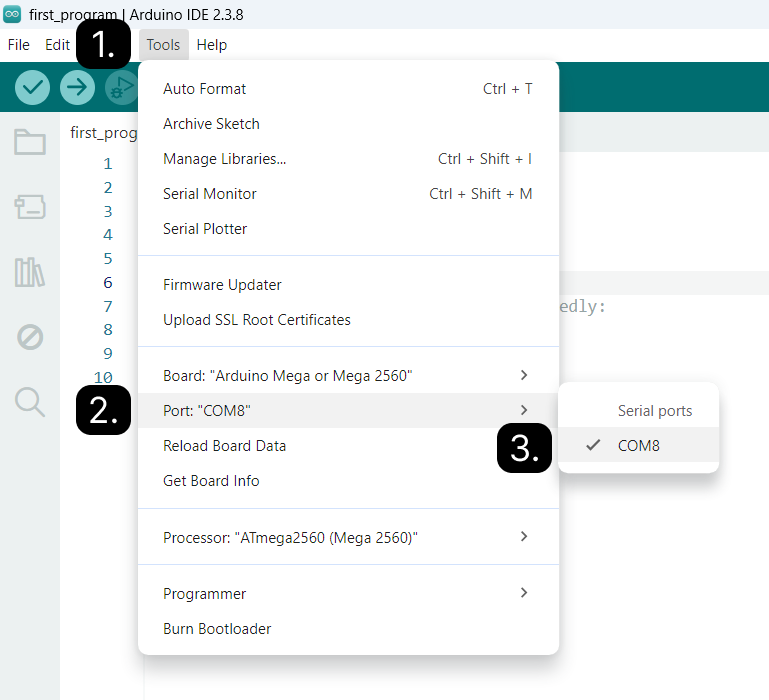Open the Edit menu
The width and height of the screenshot is (769, 700).
click(x=57, y=45)
